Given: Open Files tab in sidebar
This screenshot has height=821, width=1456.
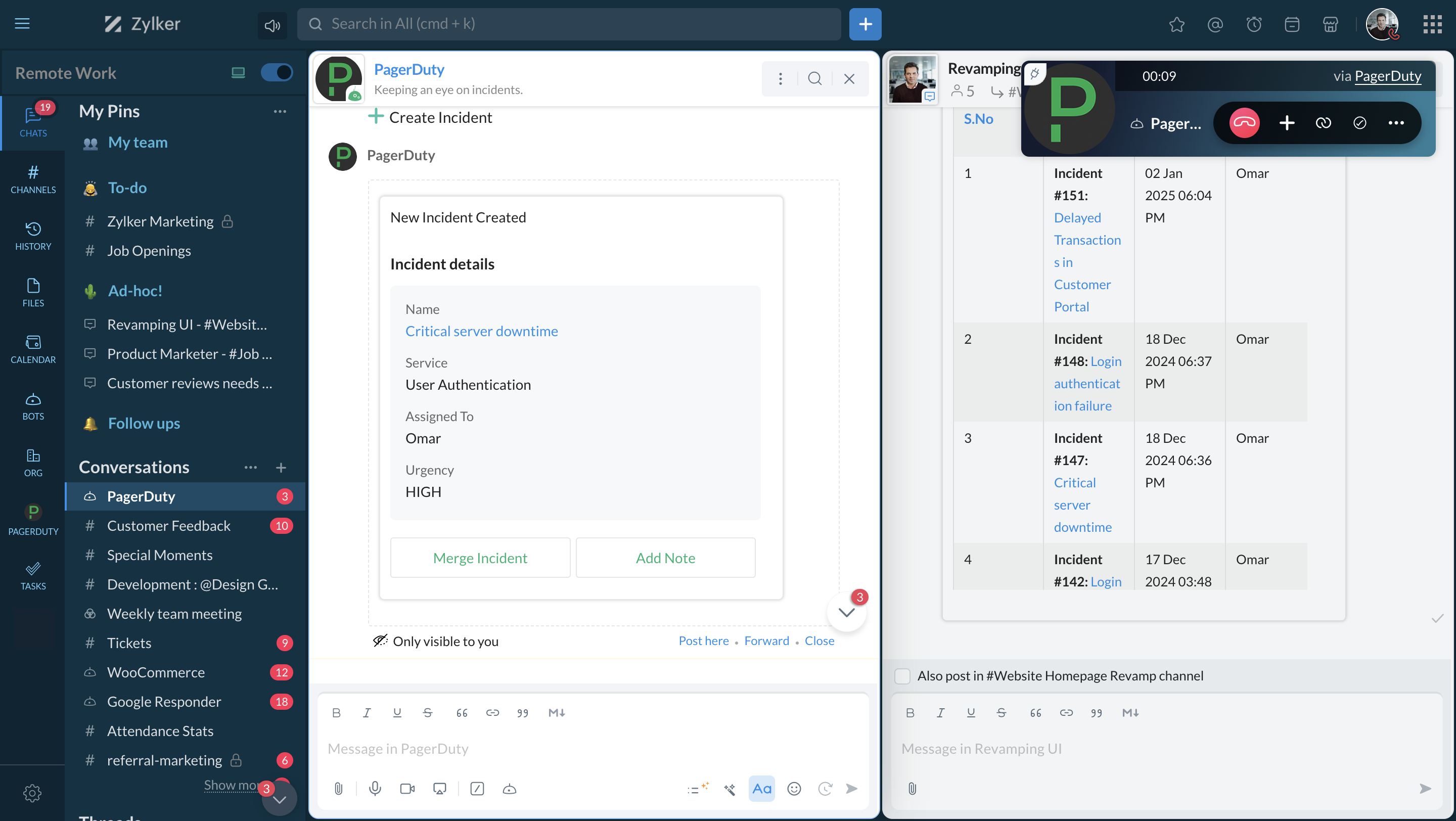Looking at the screenshot, I should (x=33, y=292).
